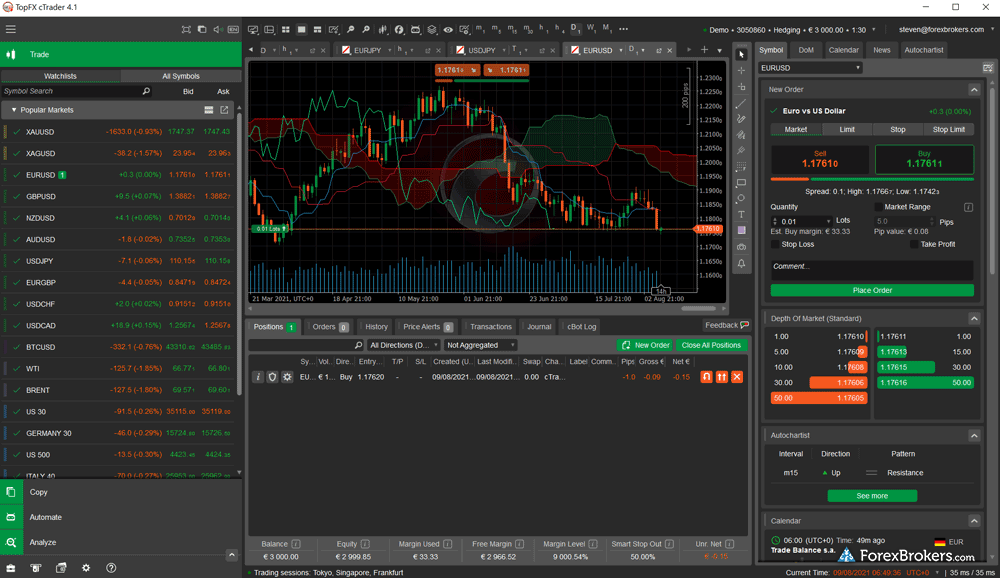Open the Not Aggregated dropdown
Screen dimensions: 1000x578
(x=480, y=345)
